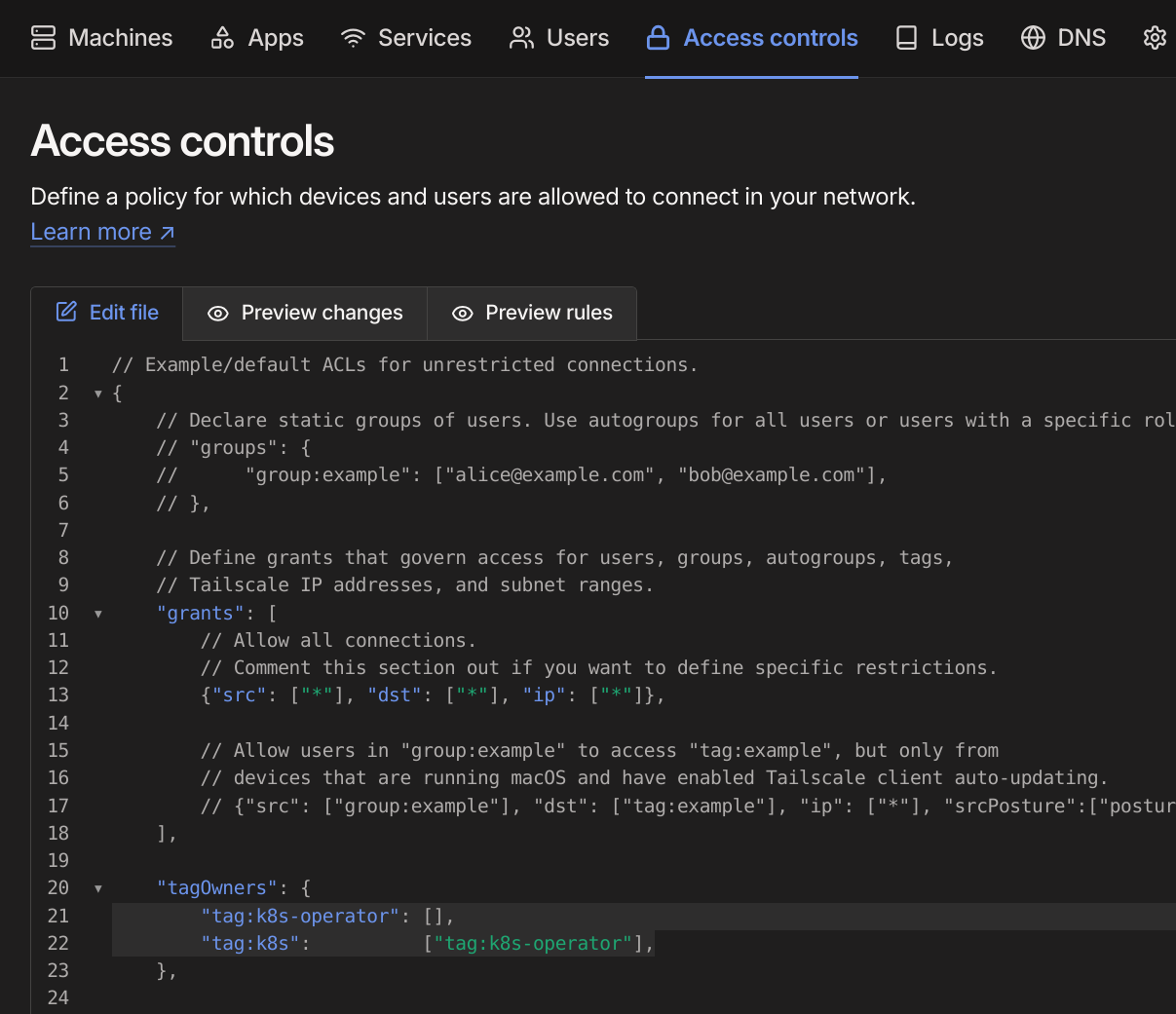This screenshot has width=1176, height=1014.
Task: Switch to Preview rules tab
Action: (x=532, y=313)
